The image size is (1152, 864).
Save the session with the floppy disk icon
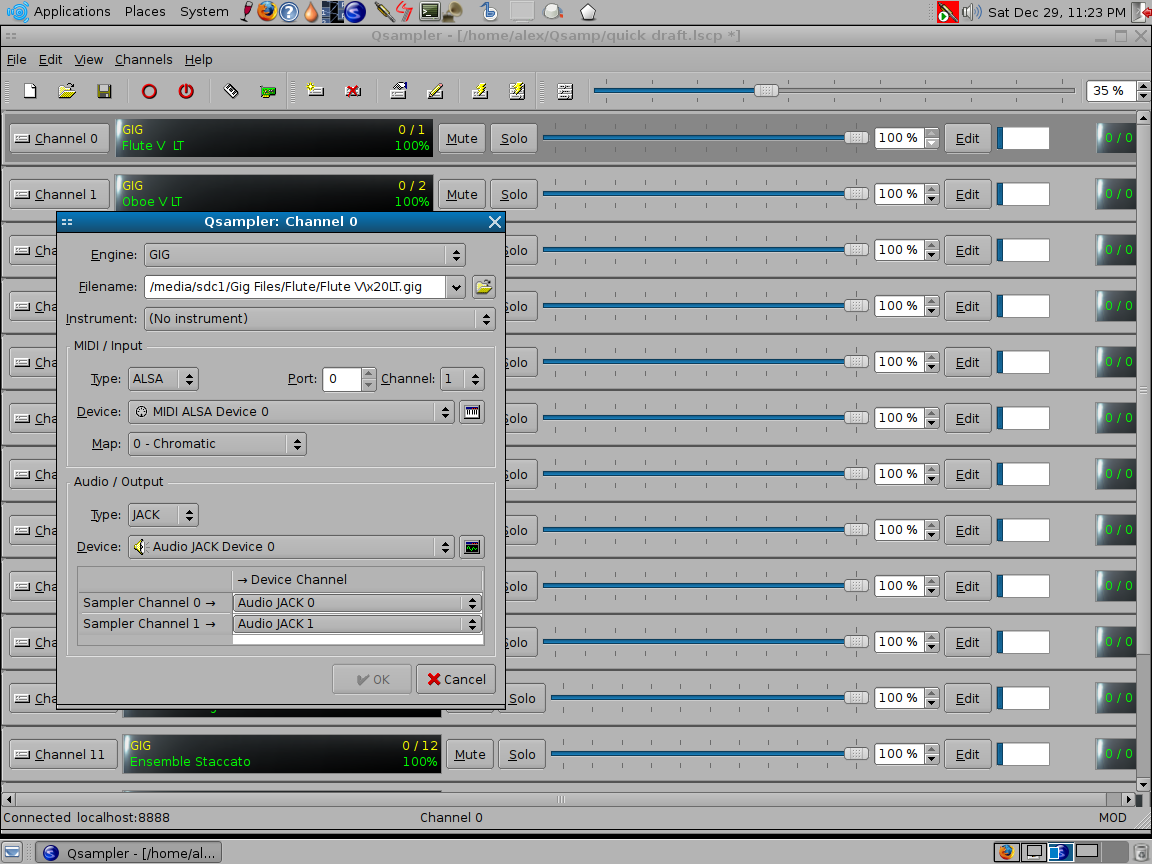104,91
